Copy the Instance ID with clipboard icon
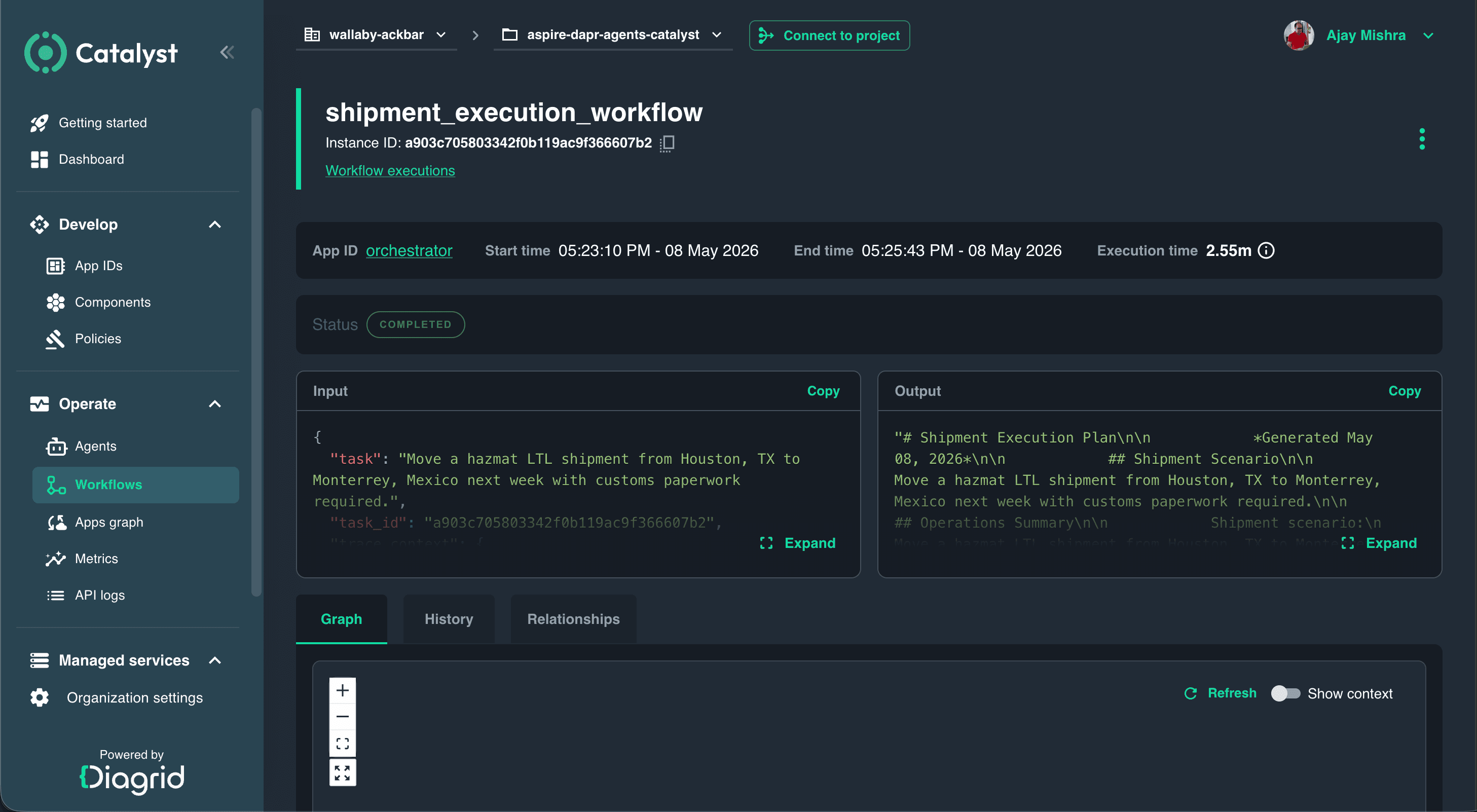This screenshot has height=812, width=1477. [667, 143]
